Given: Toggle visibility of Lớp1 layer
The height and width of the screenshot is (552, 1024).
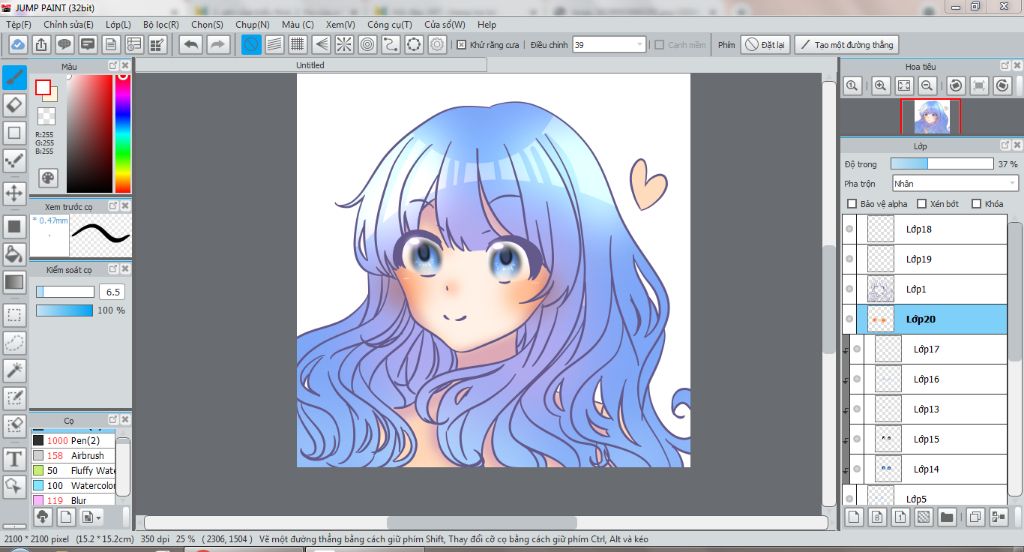Looking at the screenshot, I should point(850,289).
